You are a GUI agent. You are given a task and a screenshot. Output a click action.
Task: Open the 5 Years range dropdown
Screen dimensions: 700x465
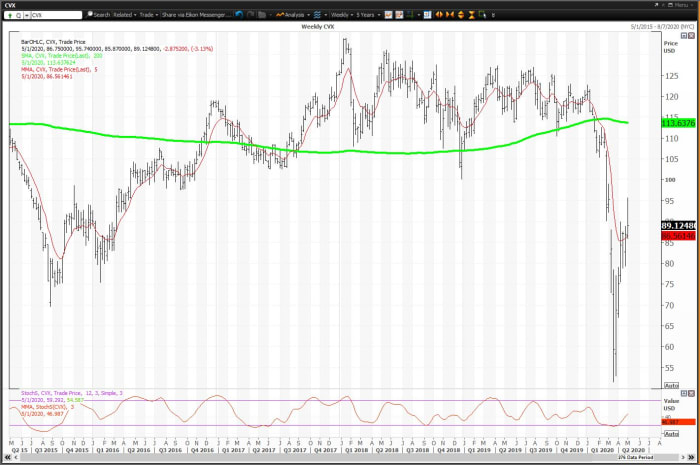[368, 15]
